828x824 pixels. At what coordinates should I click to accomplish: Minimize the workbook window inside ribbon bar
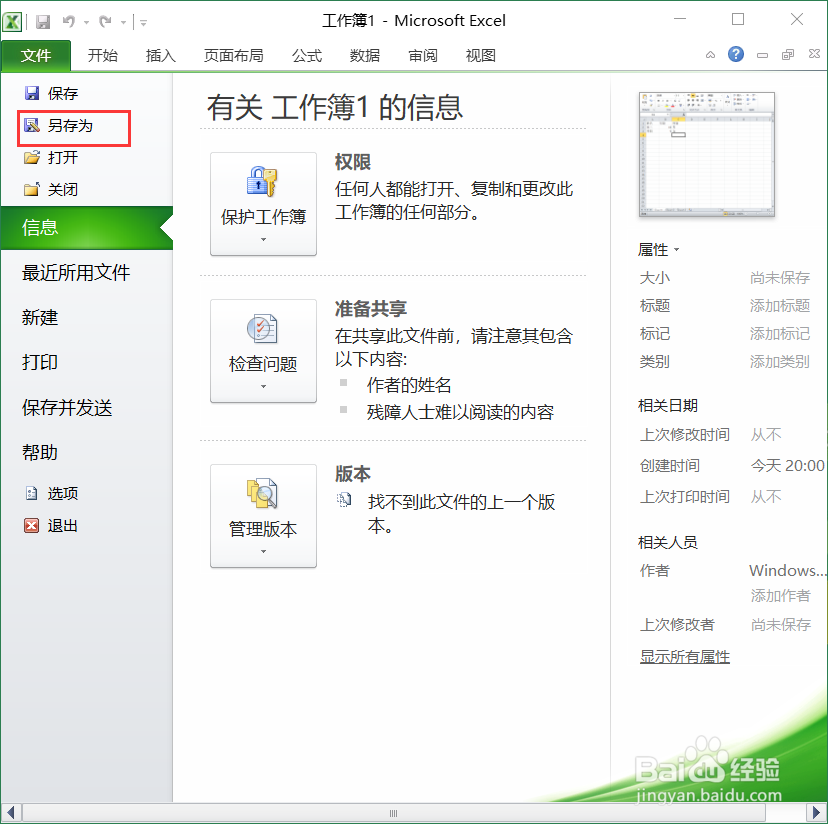point(762,55)
